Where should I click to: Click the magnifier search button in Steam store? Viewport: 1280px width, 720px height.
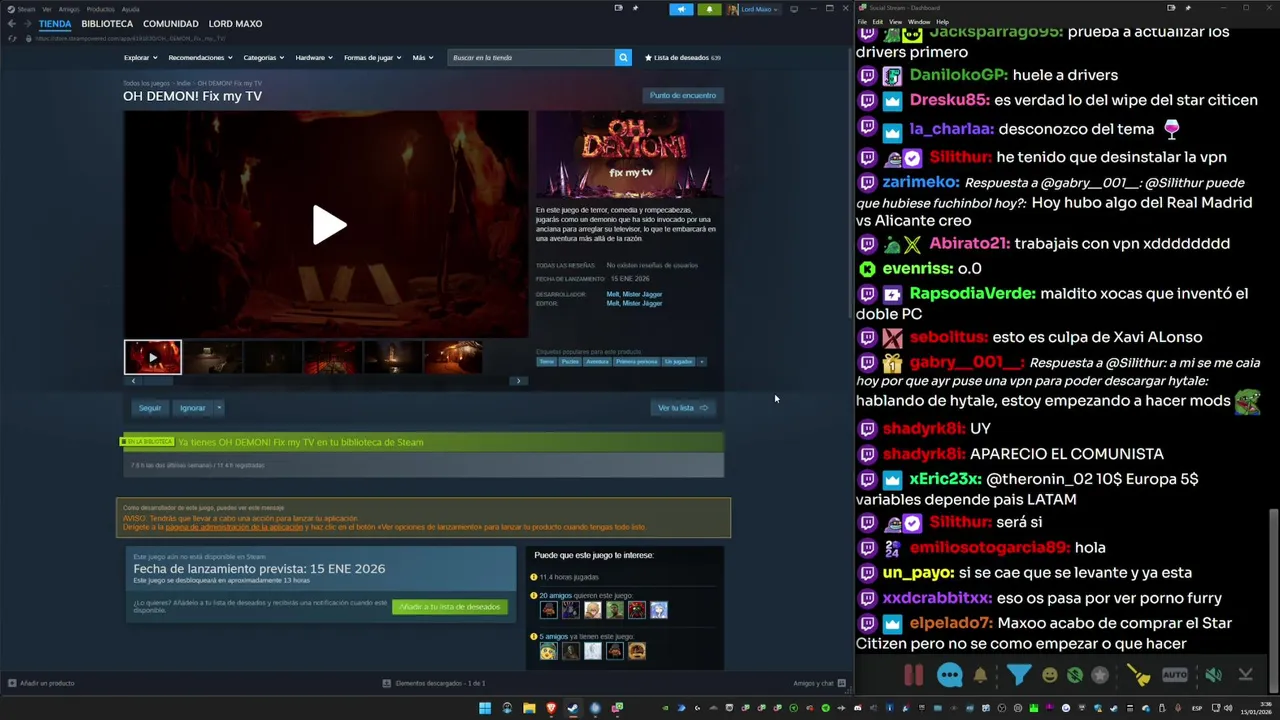point(623,58)
